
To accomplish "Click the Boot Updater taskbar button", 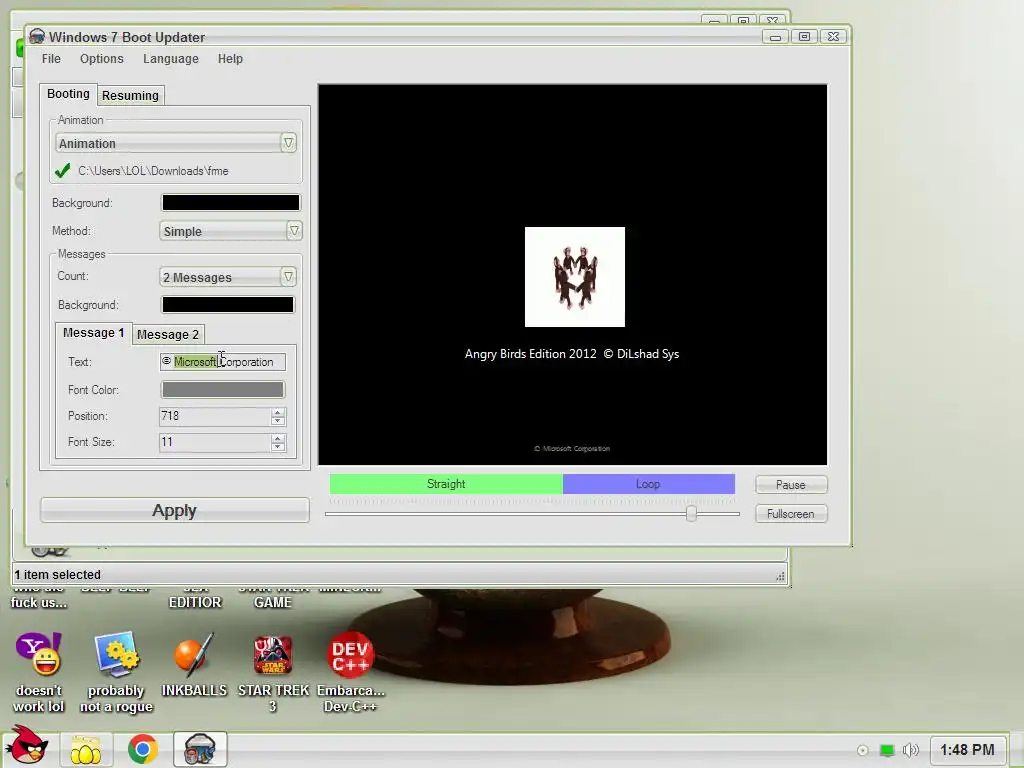I will click(200, 749).
